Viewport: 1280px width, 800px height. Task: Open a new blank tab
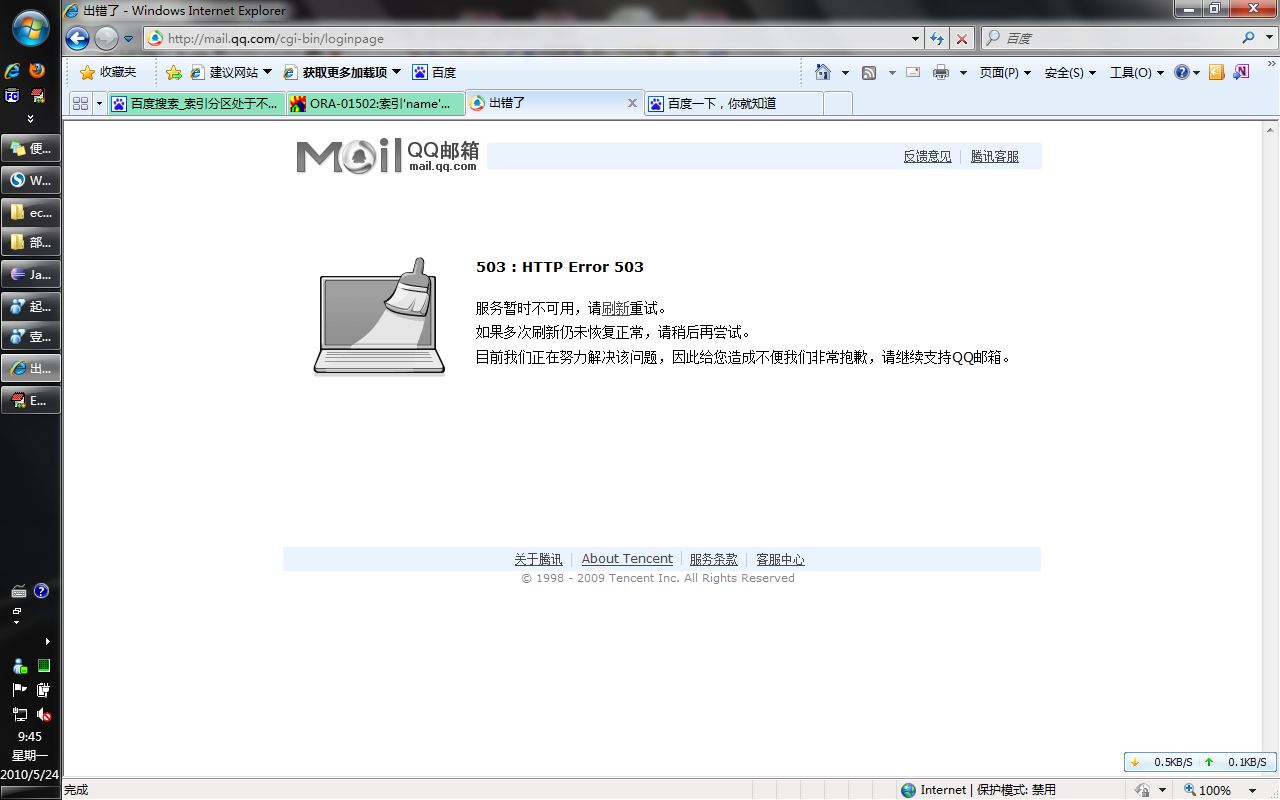(838, 103)
